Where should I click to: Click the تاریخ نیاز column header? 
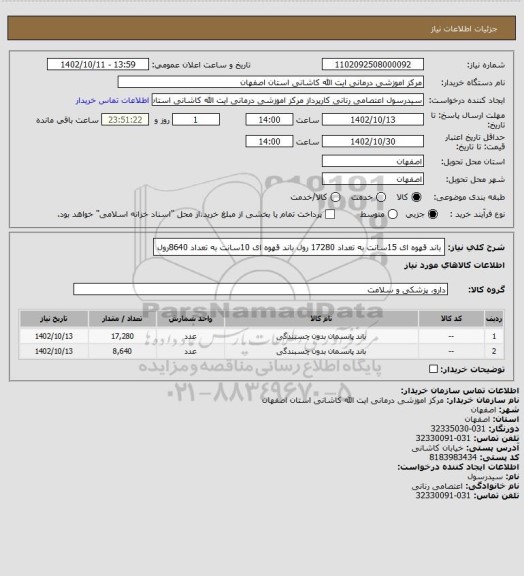click(x=54, y=318)
